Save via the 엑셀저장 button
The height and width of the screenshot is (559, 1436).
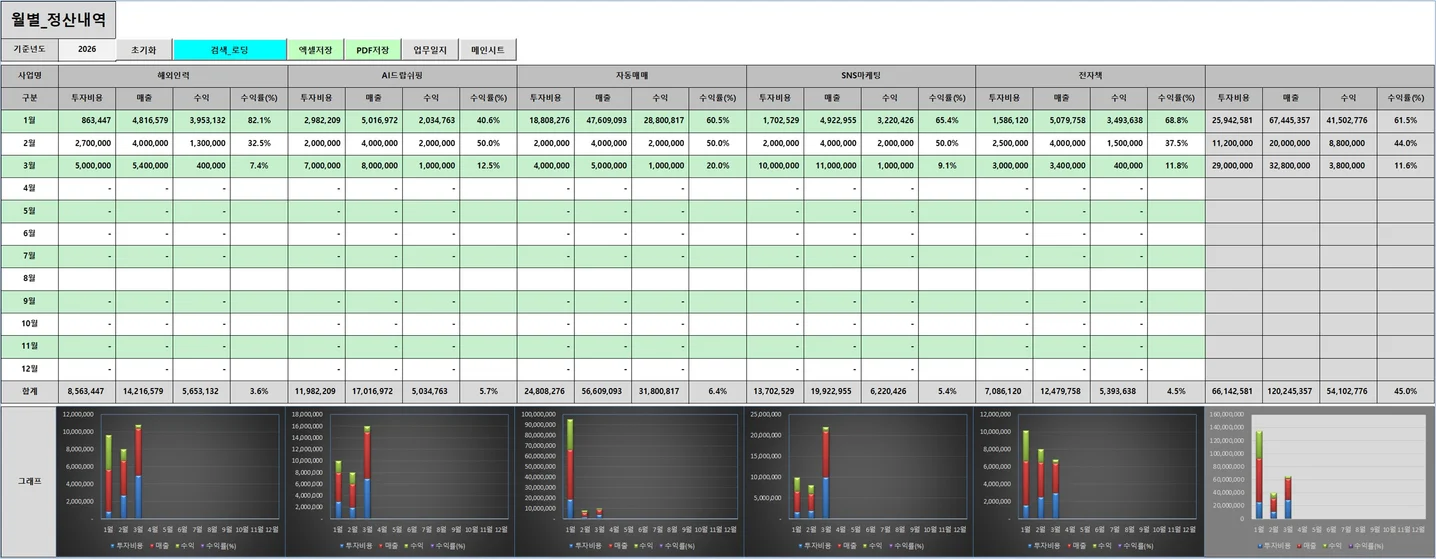tap(315, 50)
